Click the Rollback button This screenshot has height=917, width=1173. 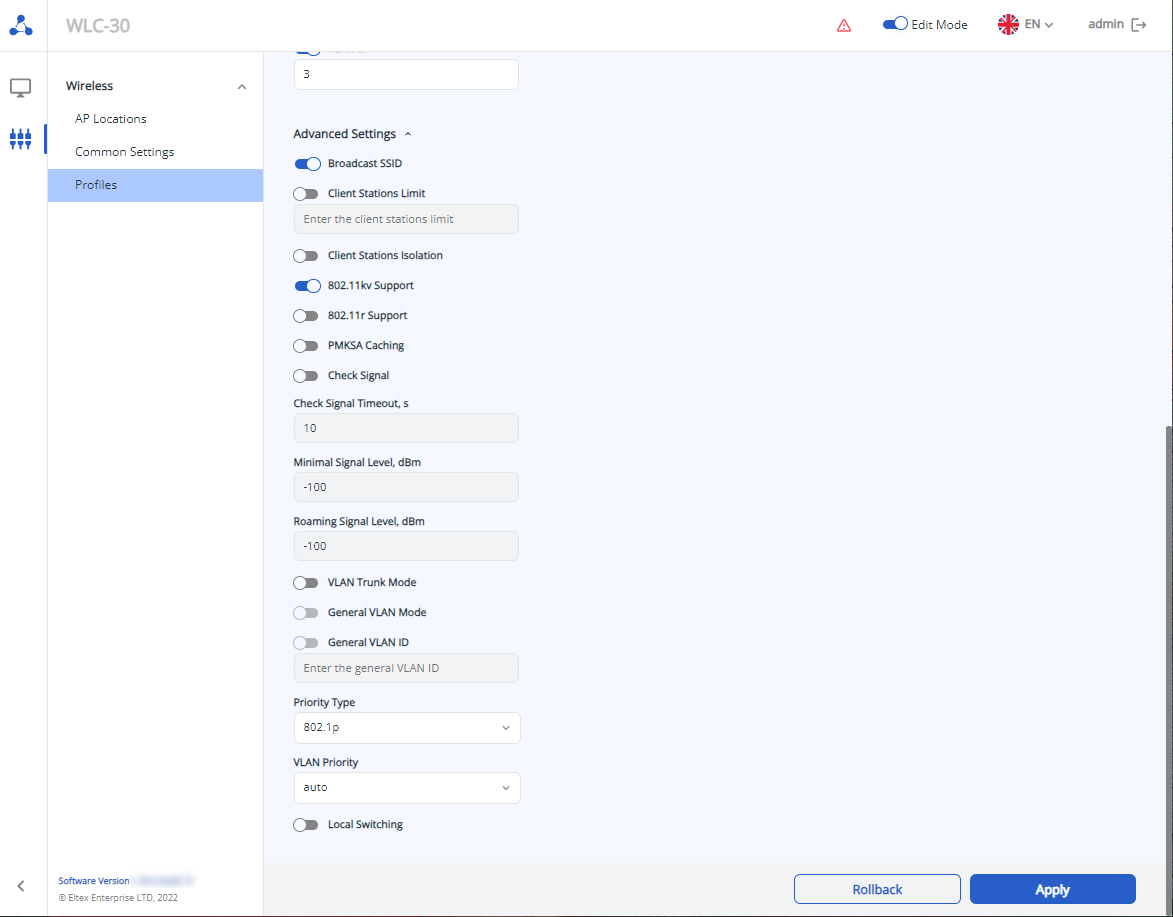[877, 889]
